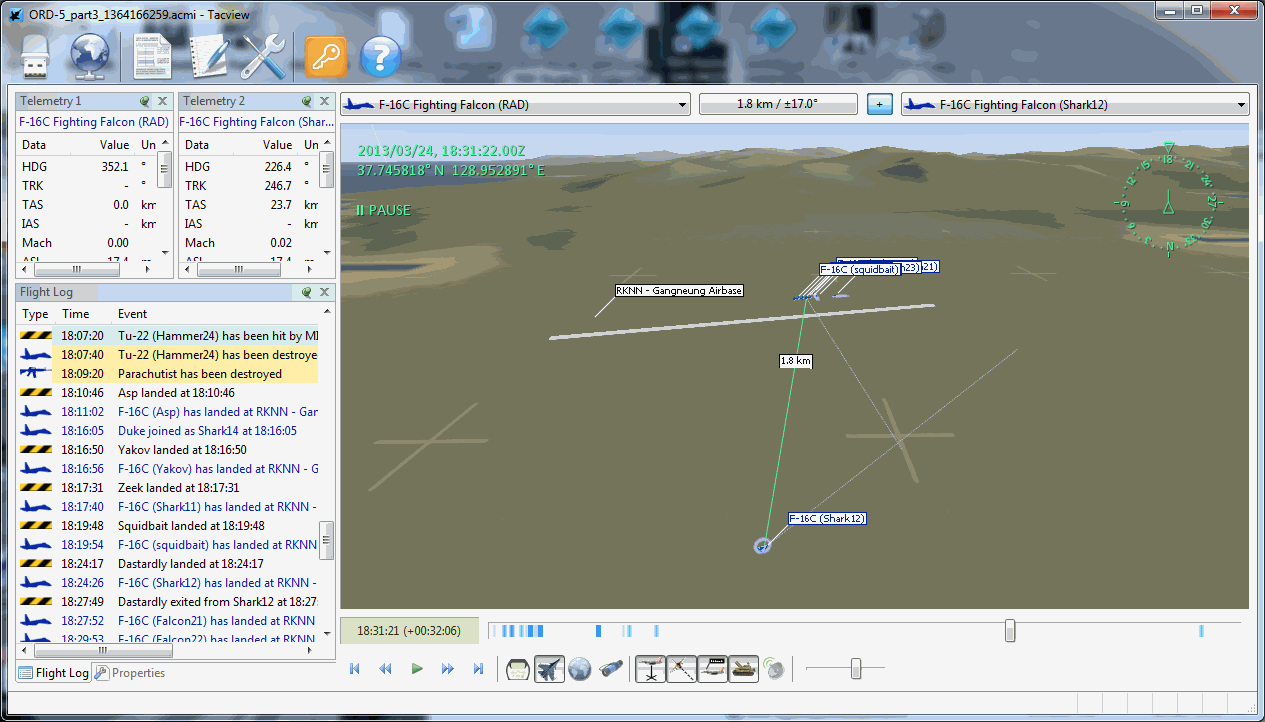
Task: Start playback with the green play button
Action: point(417,669)
